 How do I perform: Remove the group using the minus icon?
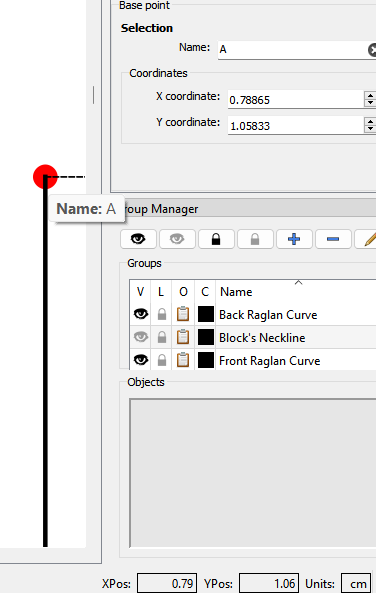pyautogui.click(x=333, y=239)
